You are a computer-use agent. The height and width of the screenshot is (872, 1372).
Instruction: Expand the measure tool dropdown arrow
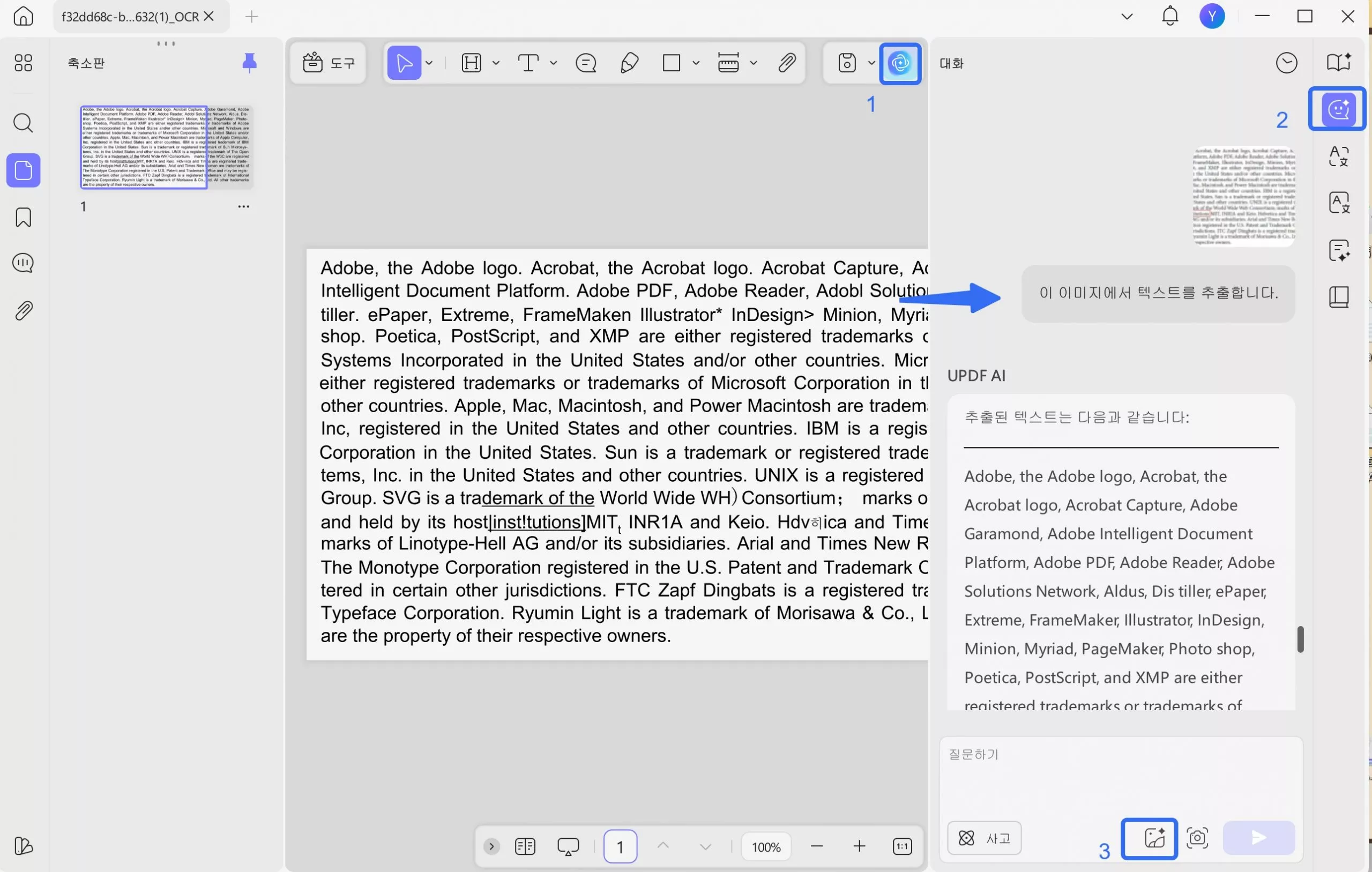point(753,63)
